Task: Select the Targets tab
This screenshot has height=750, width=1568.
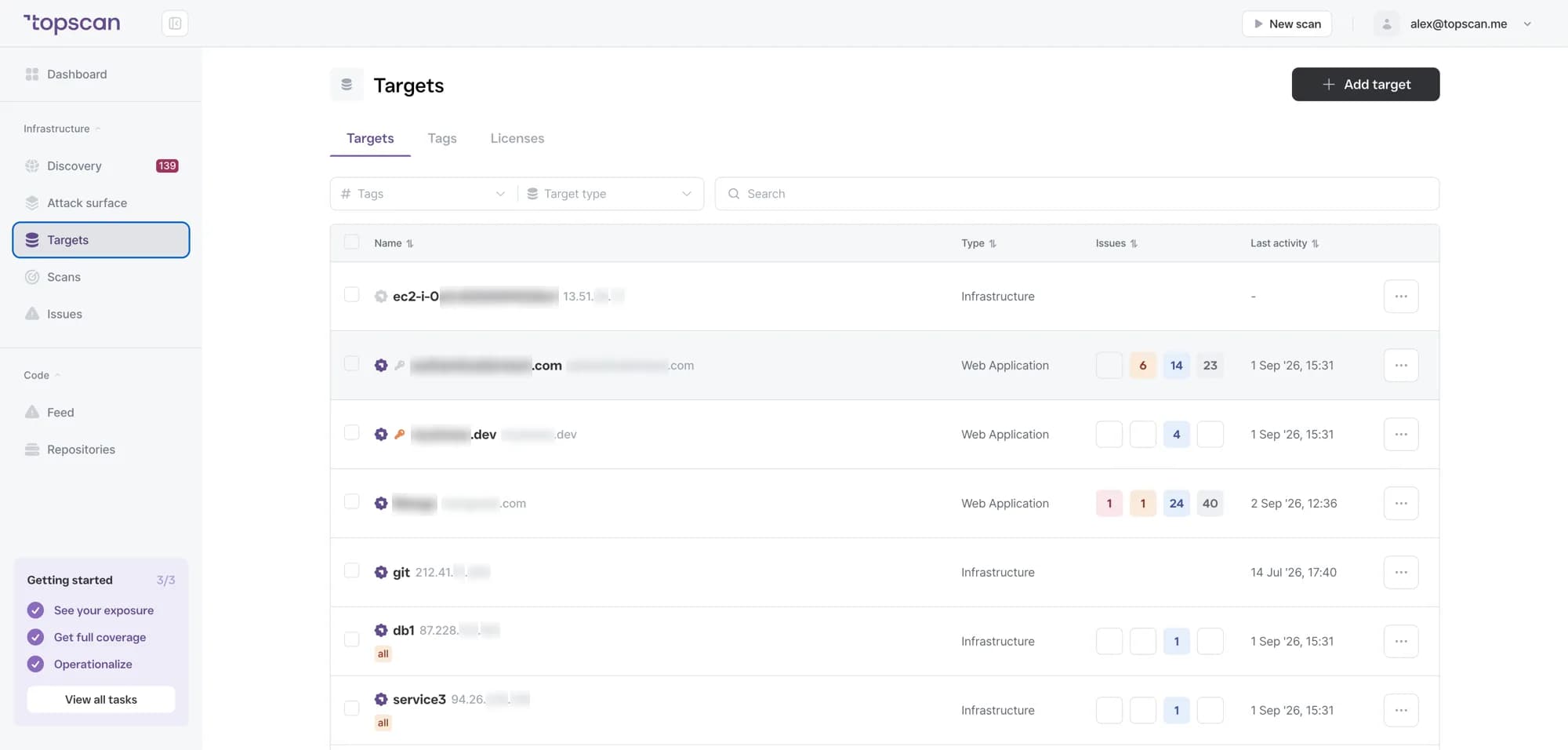Action: click(370, 138)
